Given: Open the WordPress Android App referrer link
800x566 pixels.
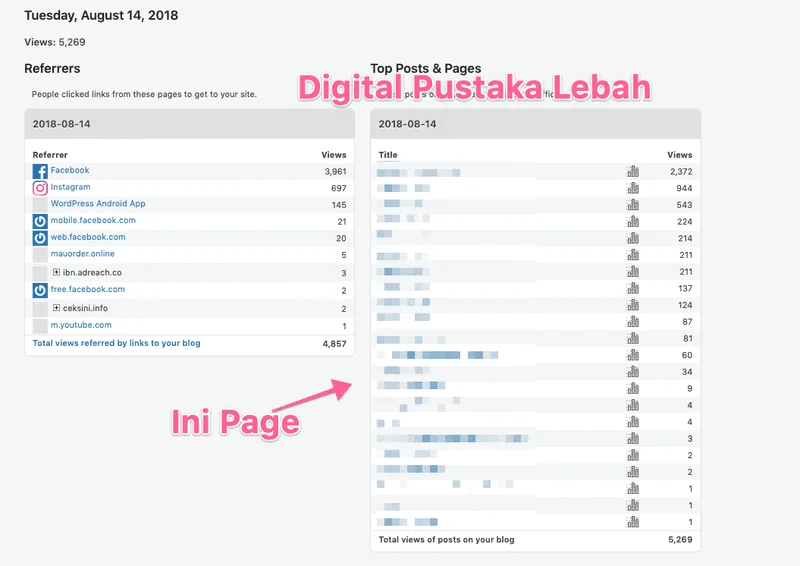Looking at the screenshot, I should click(98, 203).
